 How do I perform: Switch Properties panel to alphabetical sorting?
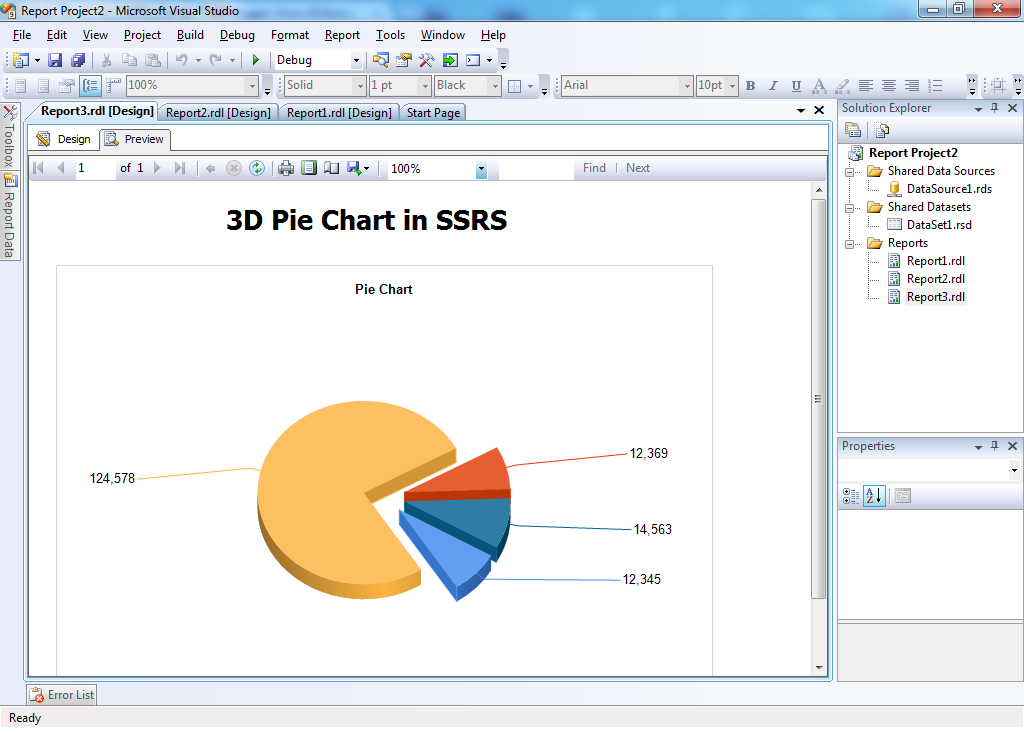[x=873, y=495]
